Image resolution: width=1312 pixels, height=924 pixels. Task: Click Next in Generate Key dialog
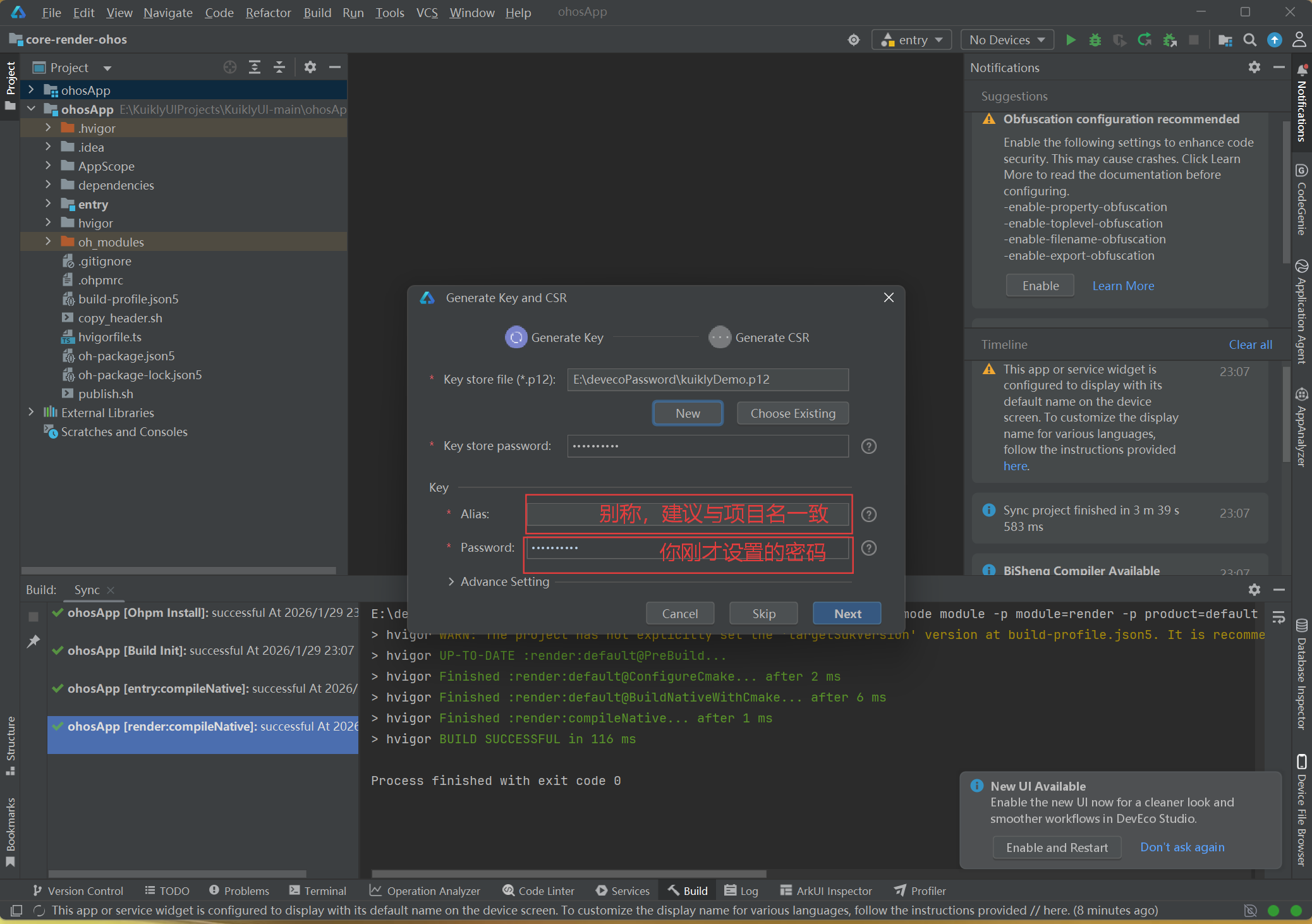[847, 614]
